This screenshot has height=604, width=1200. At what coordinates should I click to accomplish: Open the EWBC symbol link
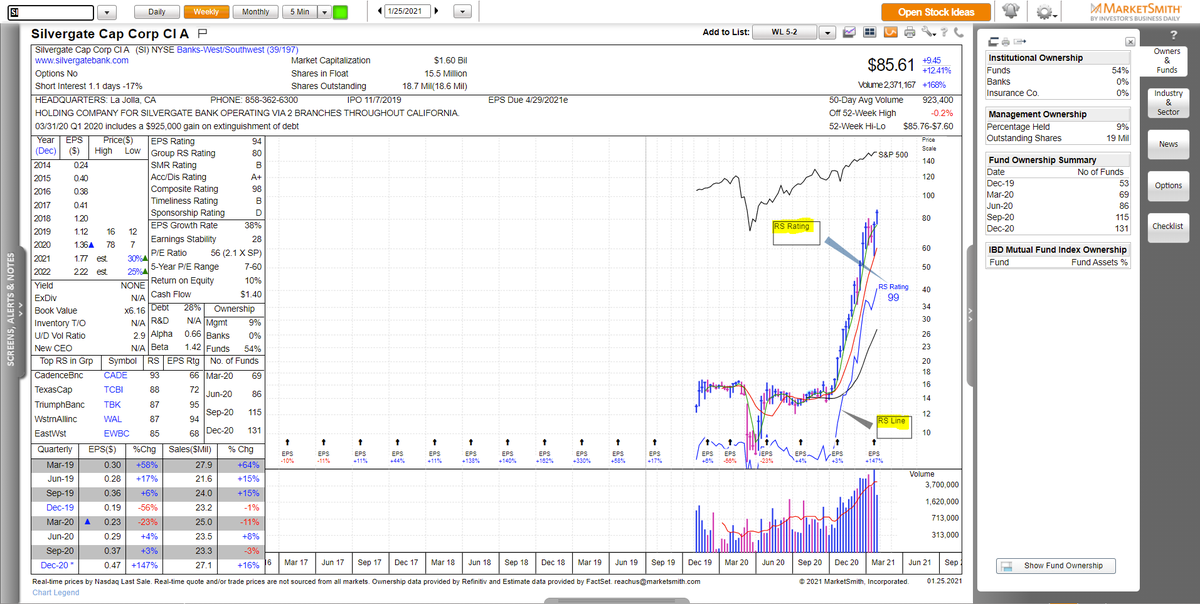[x=117, y=435]
